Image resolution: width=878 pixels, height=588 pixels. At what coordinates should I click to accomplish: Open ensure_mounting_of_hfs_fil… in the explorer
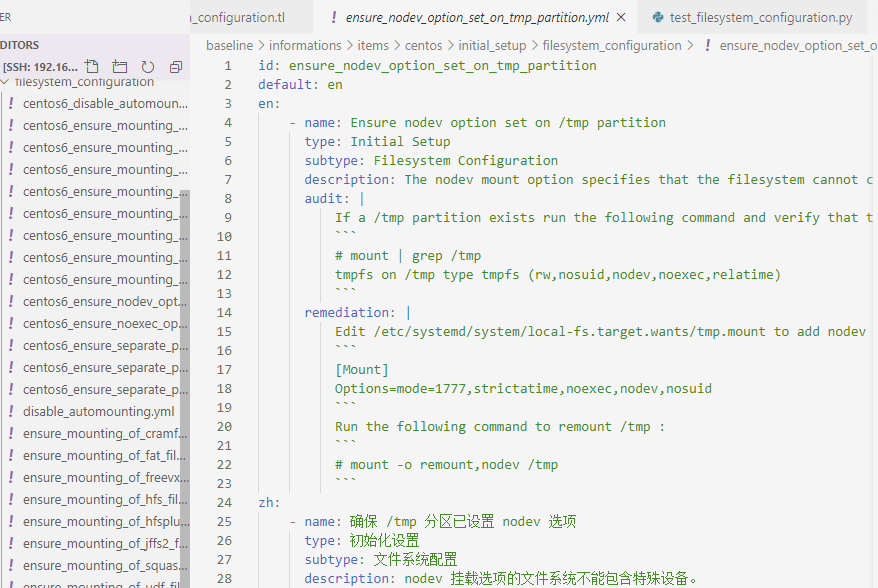(105, 500)
